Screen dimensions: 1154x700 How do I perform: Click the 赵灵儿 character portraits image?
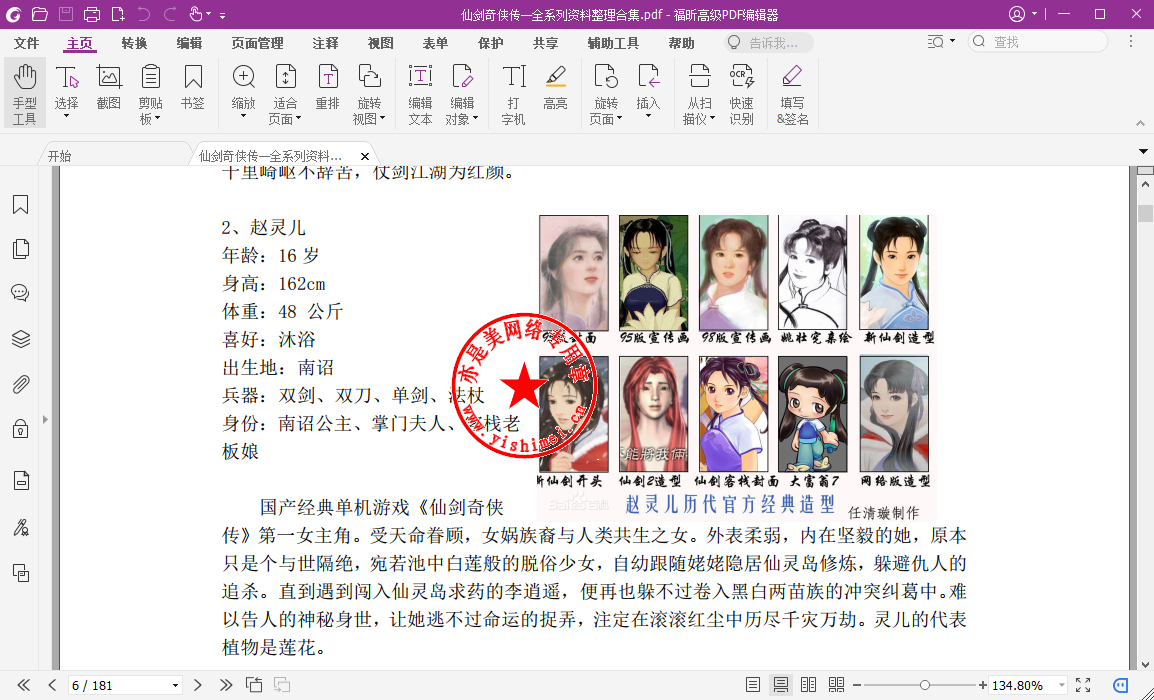(737, 367)
